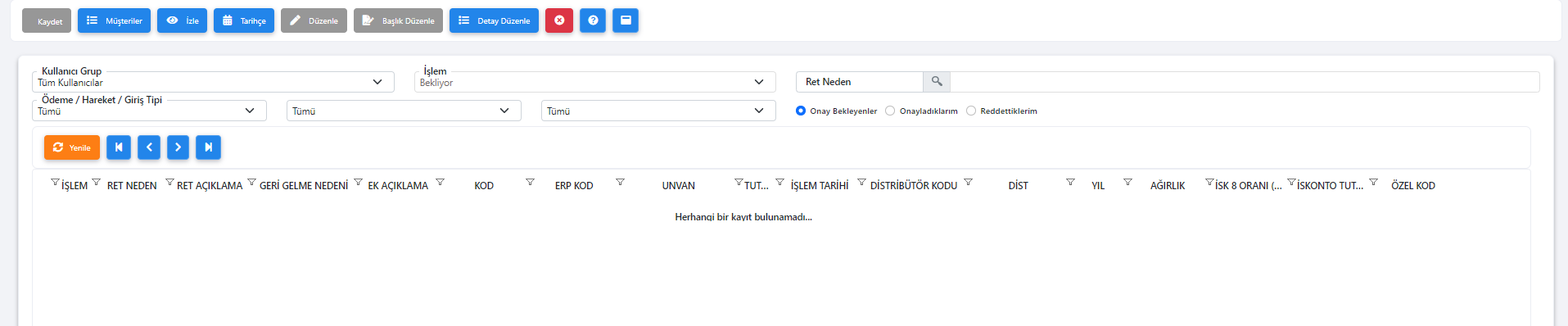The image size is (1568, 326).
Task: Open help with the question mark icon
Action: coord(593,20)
